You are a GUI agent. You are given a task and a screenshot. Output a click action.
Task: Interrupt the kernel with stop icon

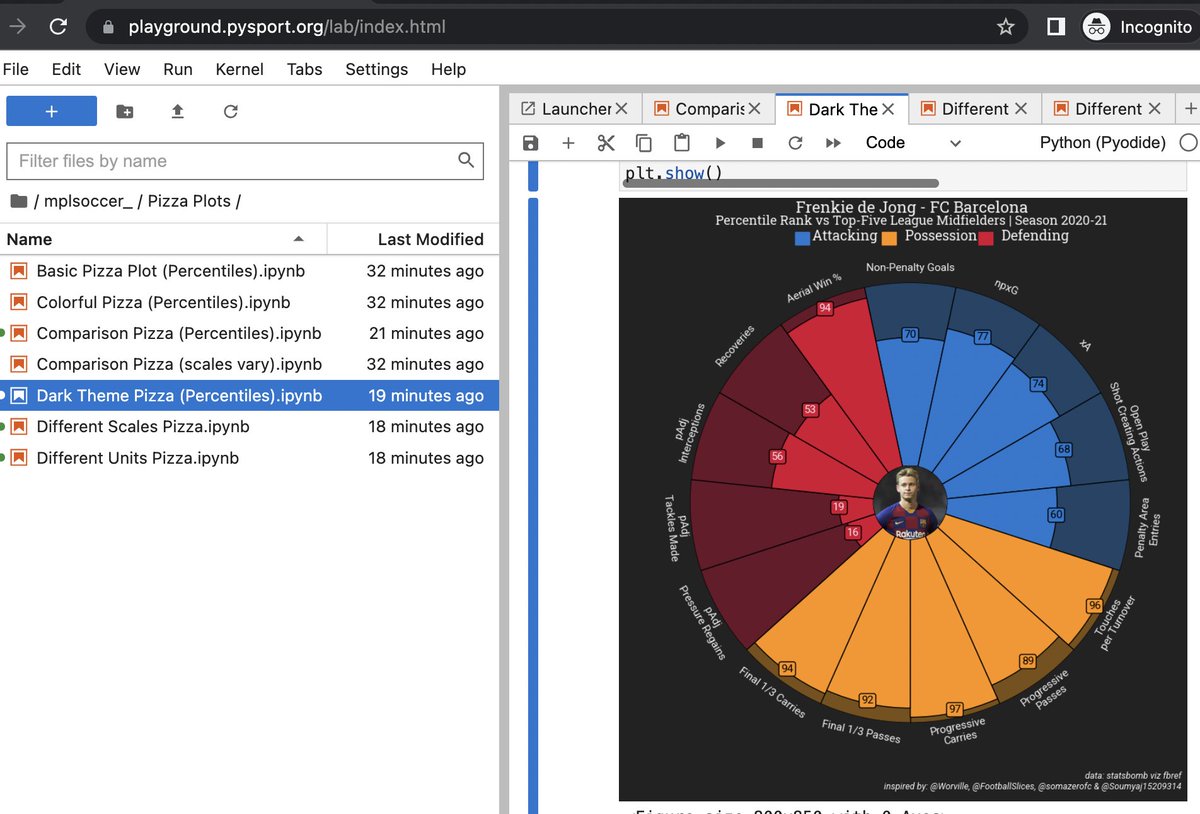pos(757,143)
